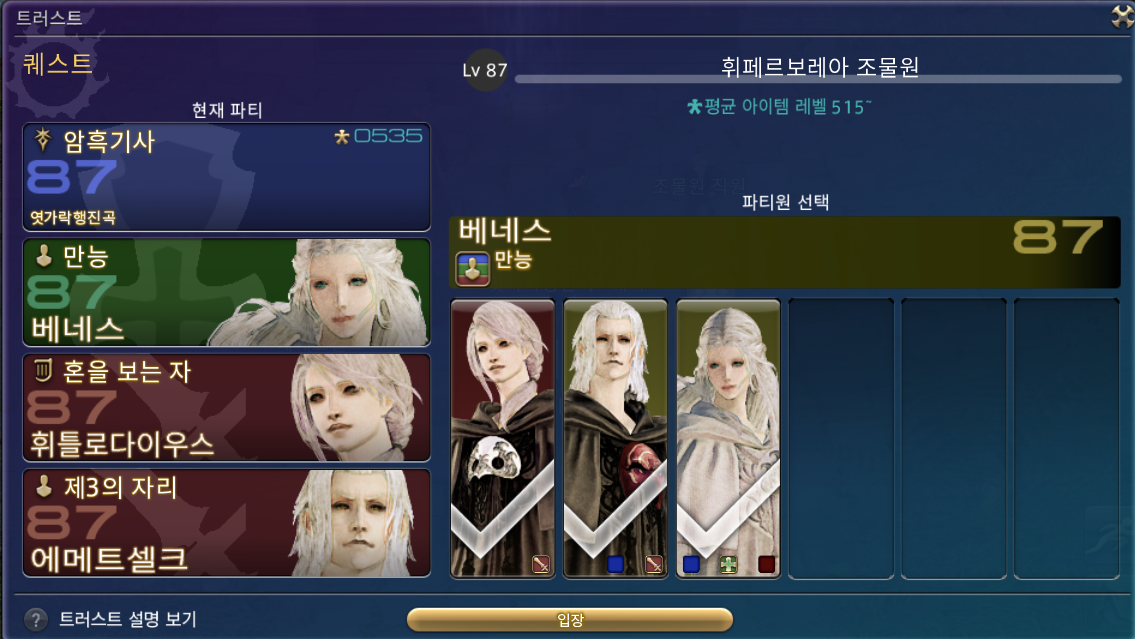
Task: Click the blue tank role swatch on Venat's card
Action: tap(691, 564)
